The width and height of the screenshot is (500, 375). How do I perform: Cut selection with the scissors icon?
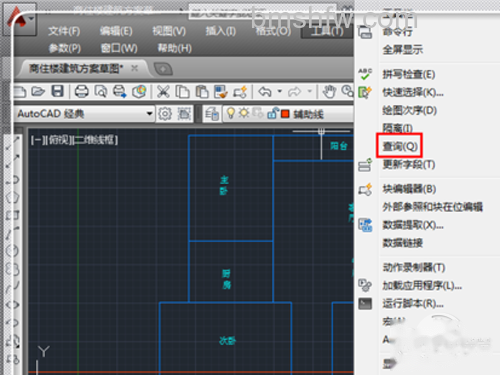coord(163,92)
